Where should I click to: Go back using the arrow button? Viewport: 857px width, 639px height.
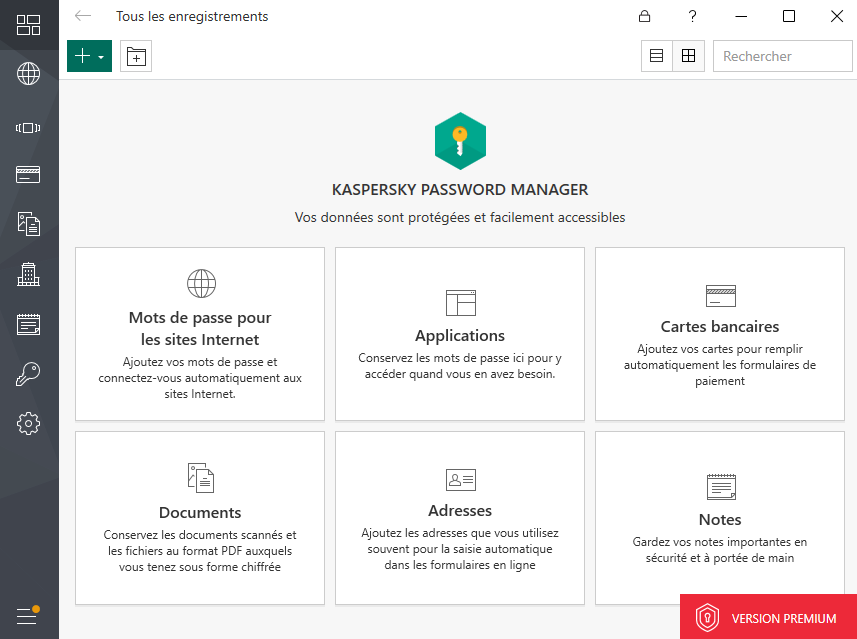(83, 16)
